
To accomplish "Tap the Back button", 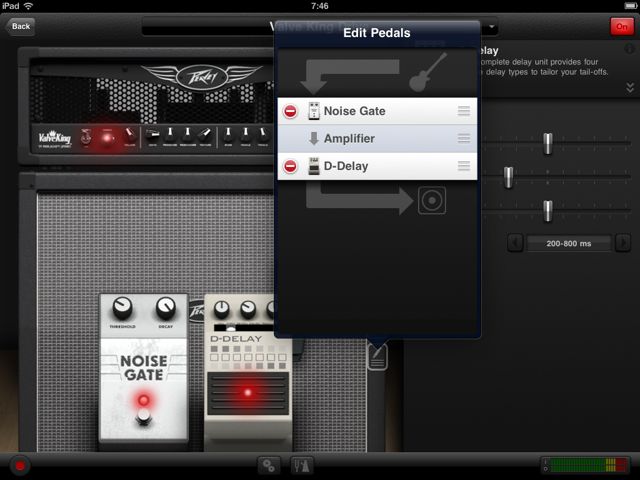I will (20, 27).
